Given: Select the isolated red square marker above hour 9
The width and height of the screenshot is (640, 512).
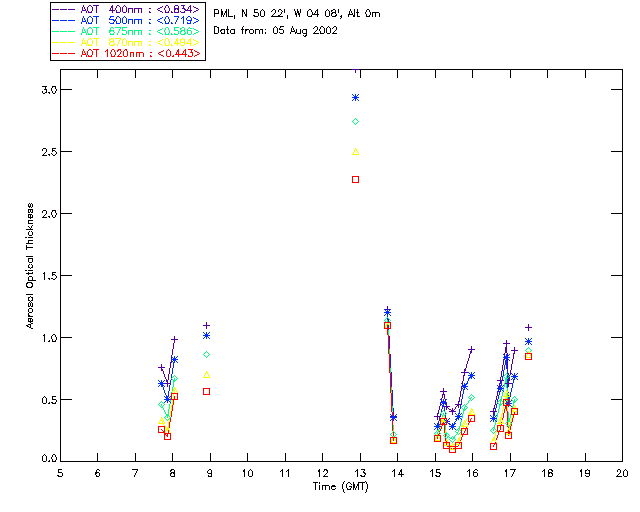Looking at the screenshot, I should pyautogui.click(x=207, y=392).
